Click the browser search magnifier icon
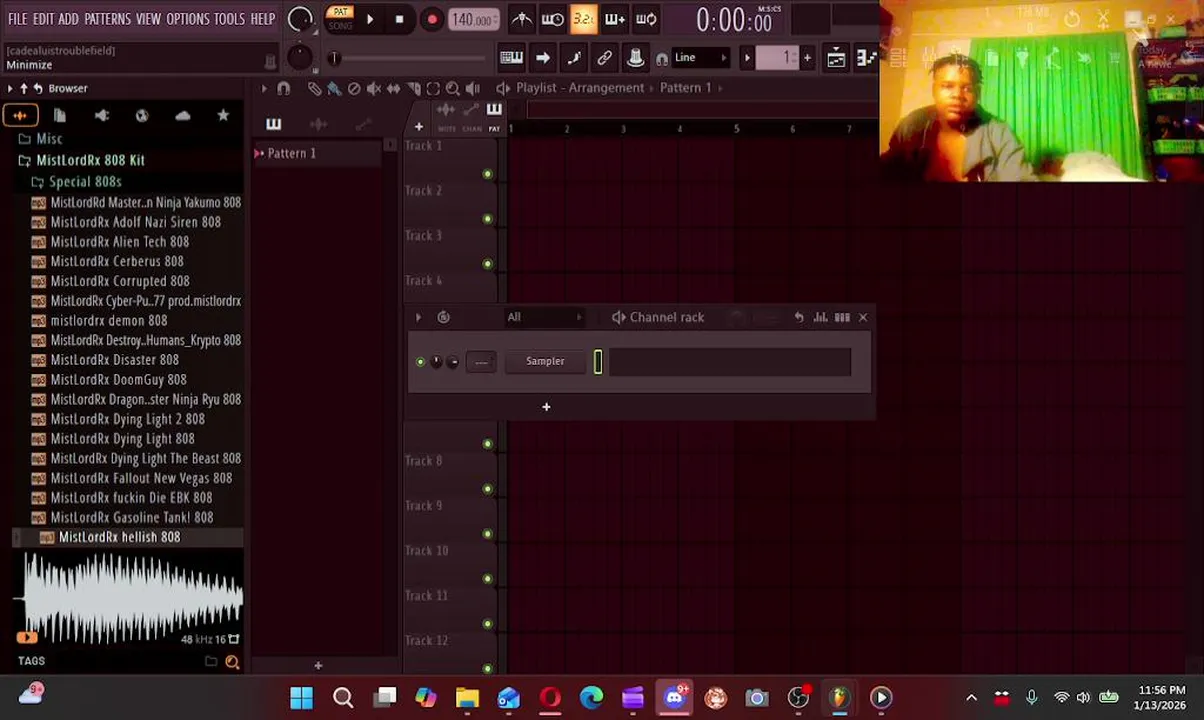 tap(232, 662)
